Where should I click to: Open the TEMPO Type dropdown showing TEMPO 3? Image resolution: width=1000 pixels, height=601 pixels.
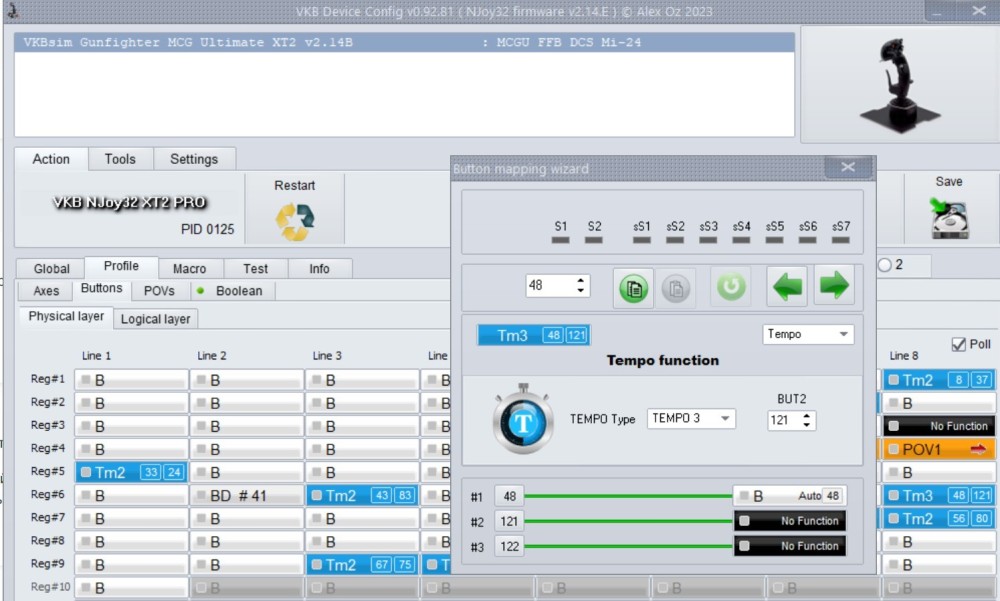point(691,419)
